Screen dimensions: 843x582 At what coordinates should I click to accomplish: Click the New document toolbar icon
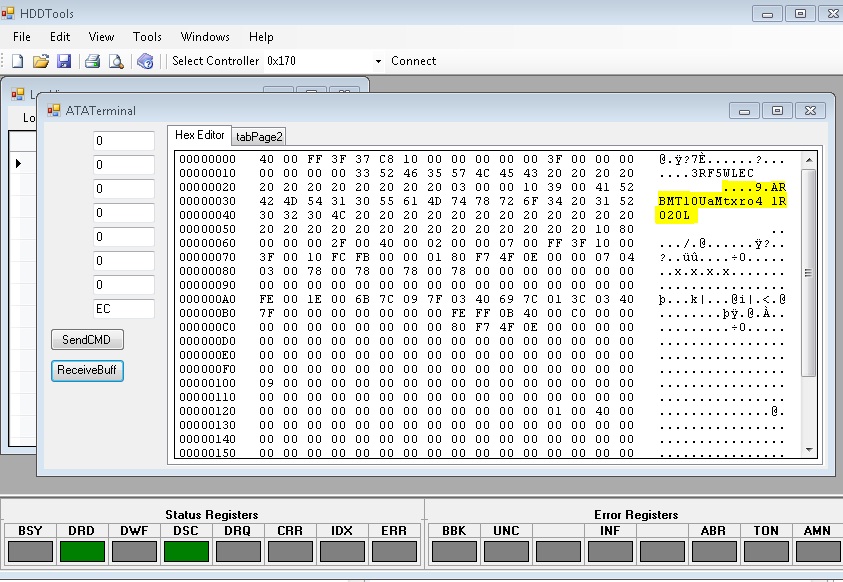pos(18,61)
